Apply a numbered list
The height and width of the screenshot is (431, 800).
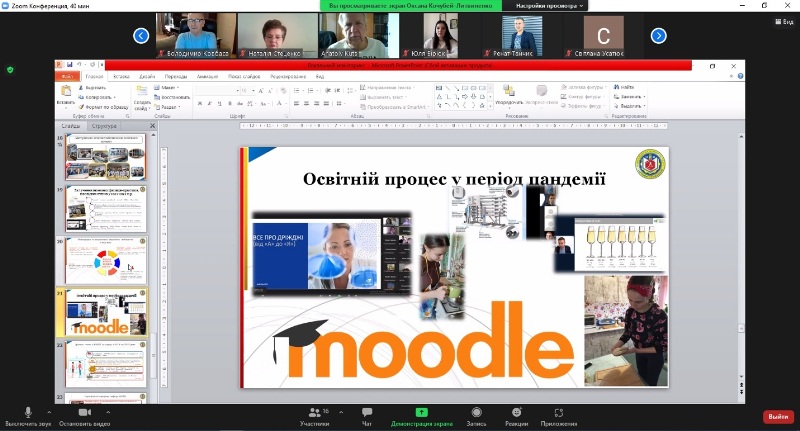[x=311, y=91]
